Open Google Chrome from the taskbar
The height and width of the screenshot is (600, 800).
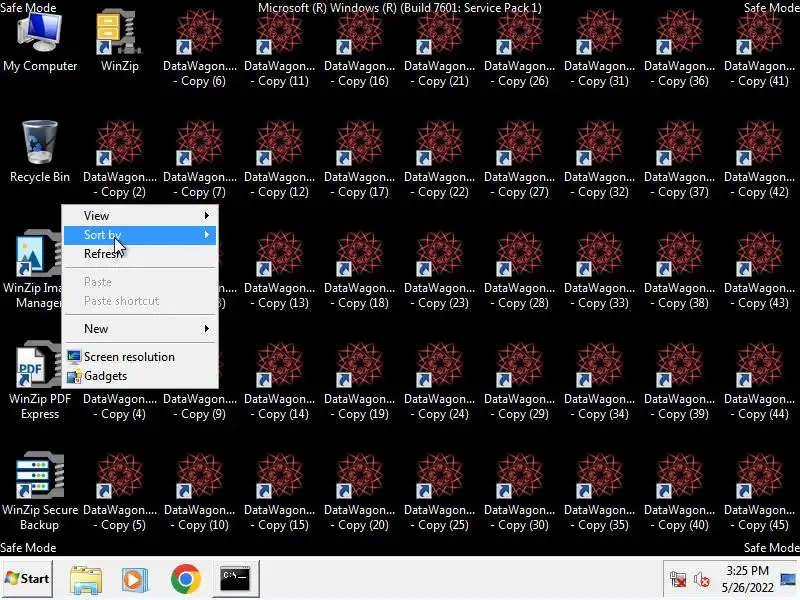coord(186,579)
